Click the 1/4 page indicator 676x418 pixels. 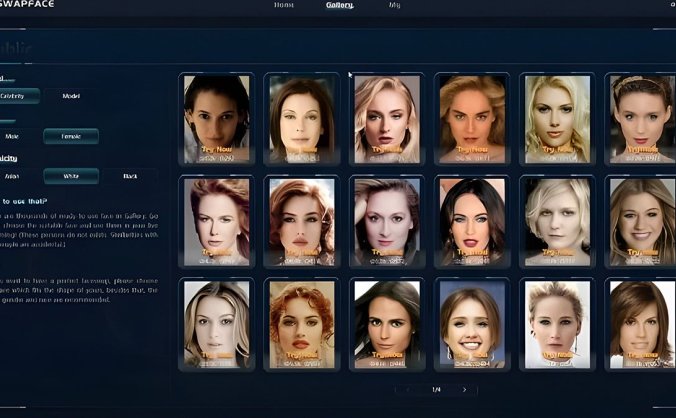pos(435,389)
